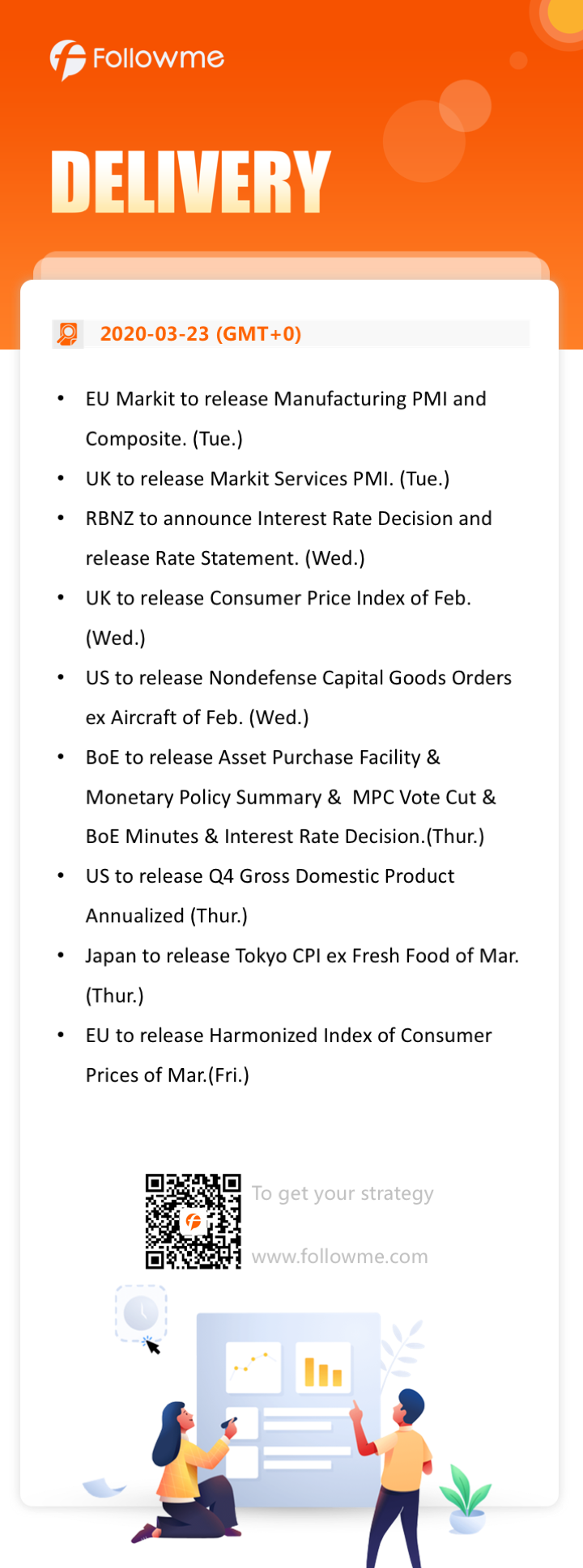Click the 'To get your strategy' text
583x1568 pixels.
[x=343, y=1193]
